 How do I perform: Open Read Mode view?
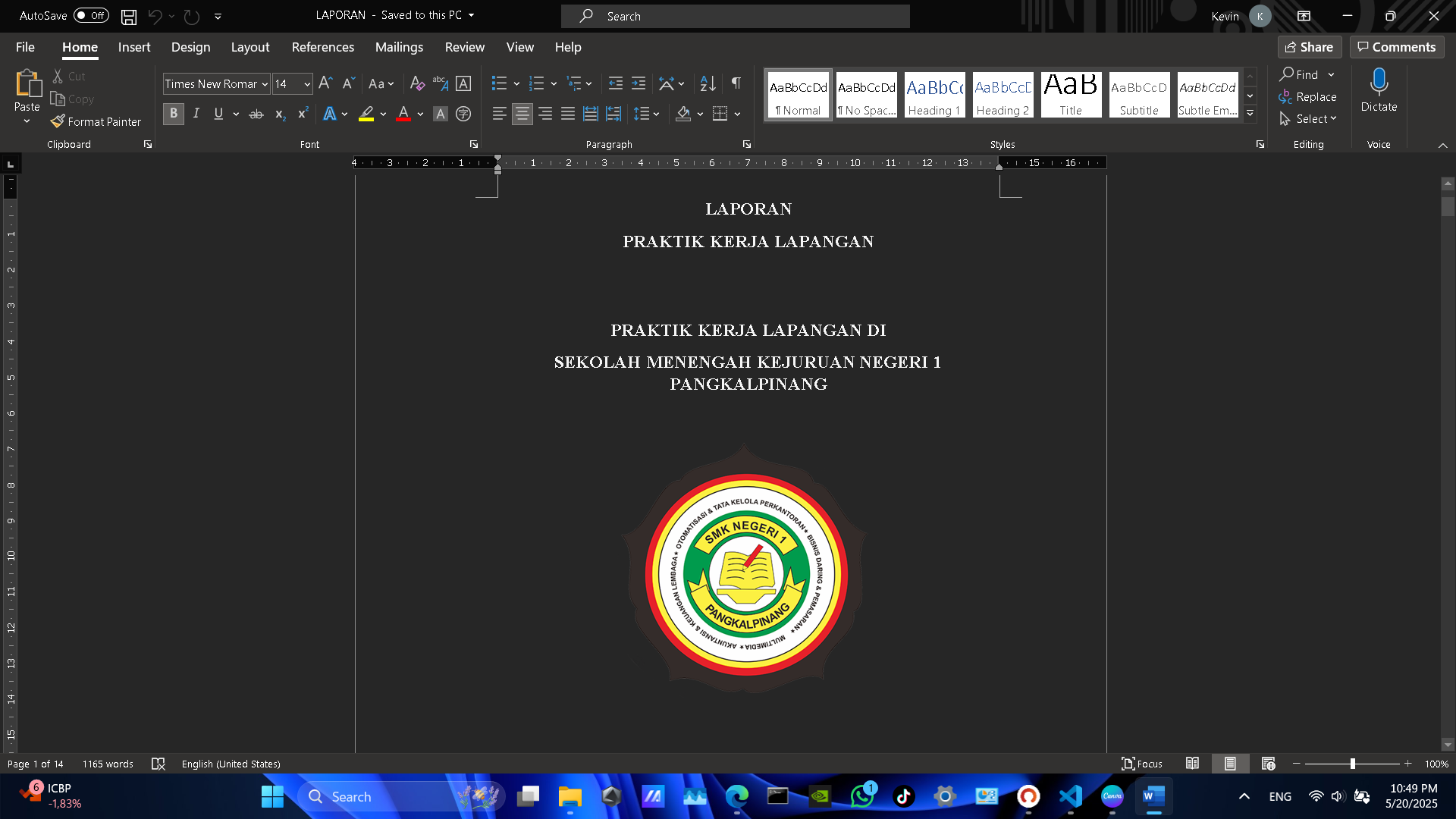click(x=1192, y=764)
